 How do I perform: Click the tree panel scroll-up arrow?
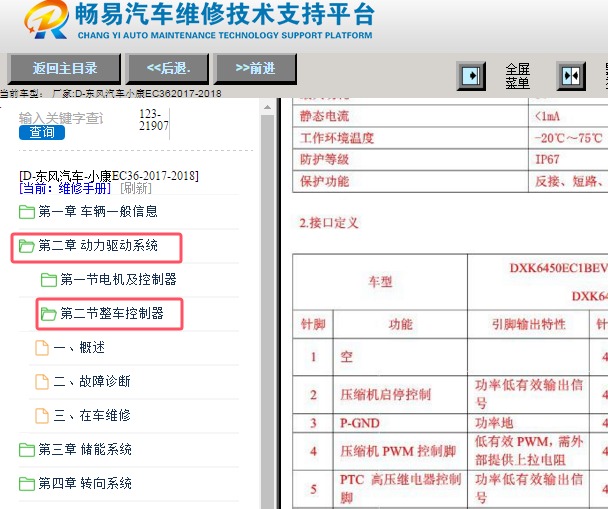click(268, 107)
